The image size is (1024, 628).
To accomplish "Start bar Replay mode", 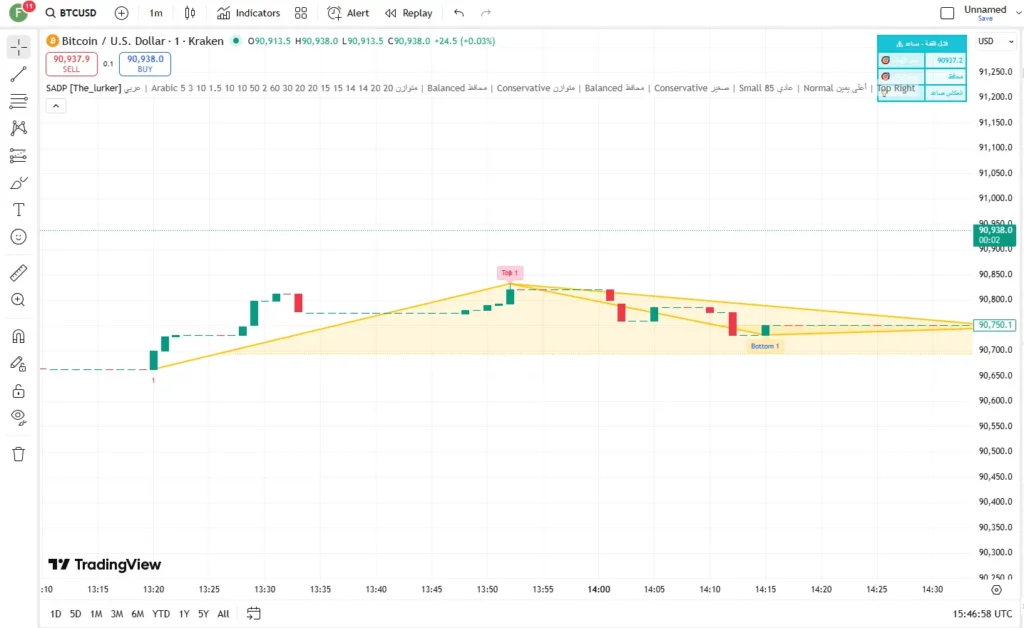I will pyautogui.click(x=408, y=13).
